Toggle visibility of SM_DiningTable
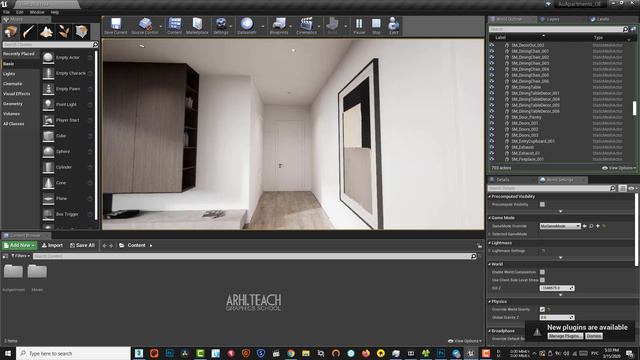 492,87
